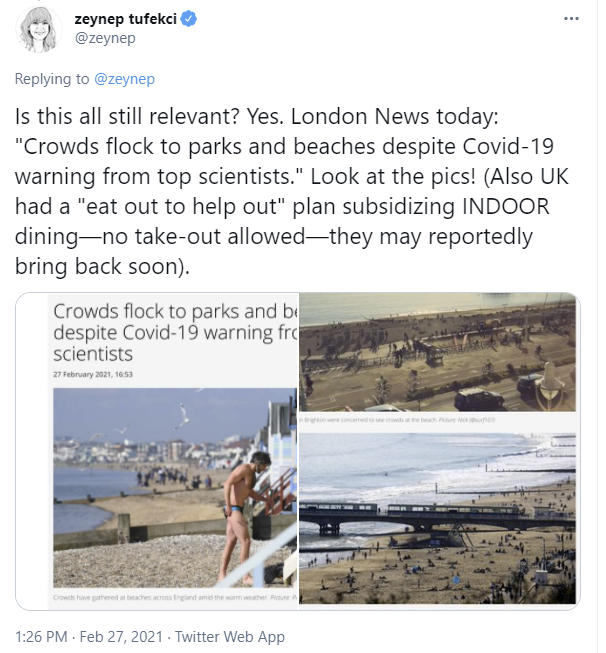Click the swimmer on pebble beach photo

pyautogui.click(x=175, y=488)
